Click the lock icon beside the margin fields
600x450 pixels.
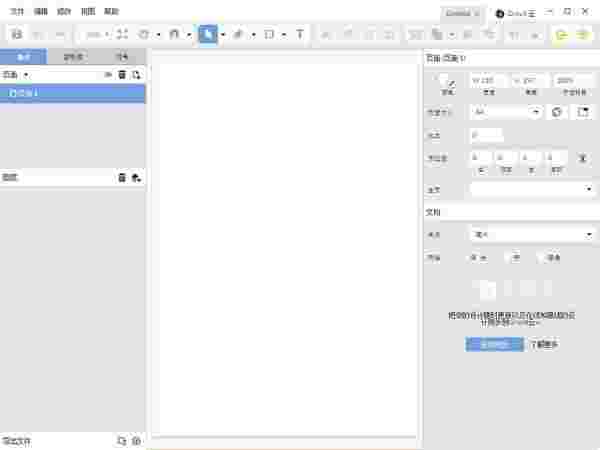click(583, 157)
